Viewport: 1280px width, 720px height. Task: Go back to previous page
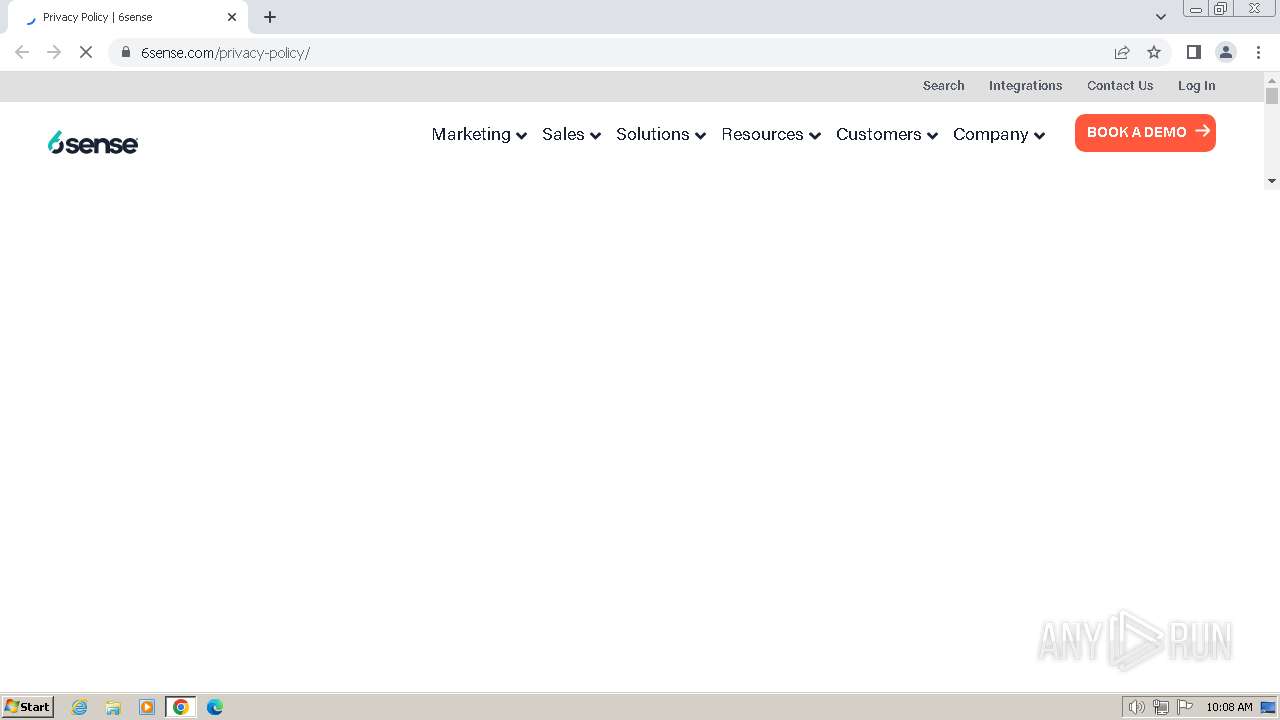coord(22,52)
